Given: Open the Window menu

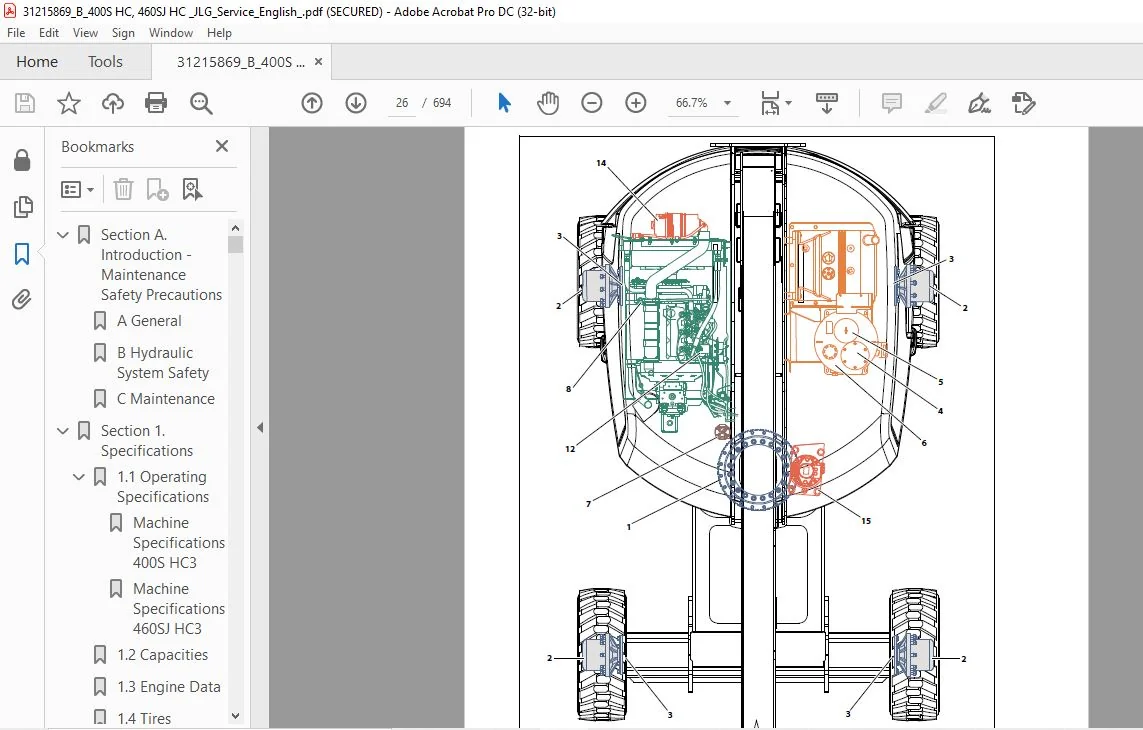Looking at the screenshot, I should (171, 33).
